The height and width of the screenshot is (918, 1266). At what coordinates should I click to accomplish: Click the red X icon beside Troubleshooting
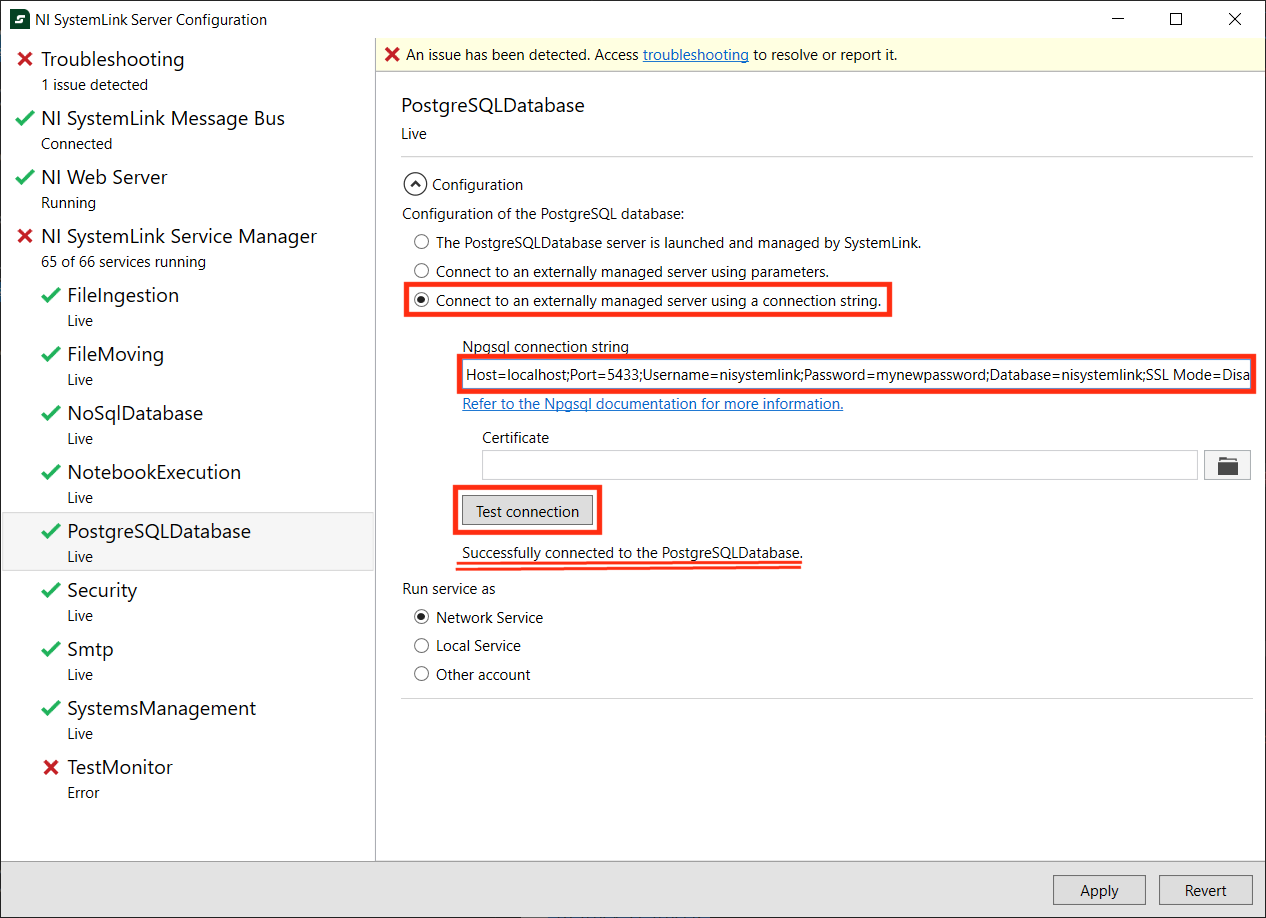click(x=25, y=60)
